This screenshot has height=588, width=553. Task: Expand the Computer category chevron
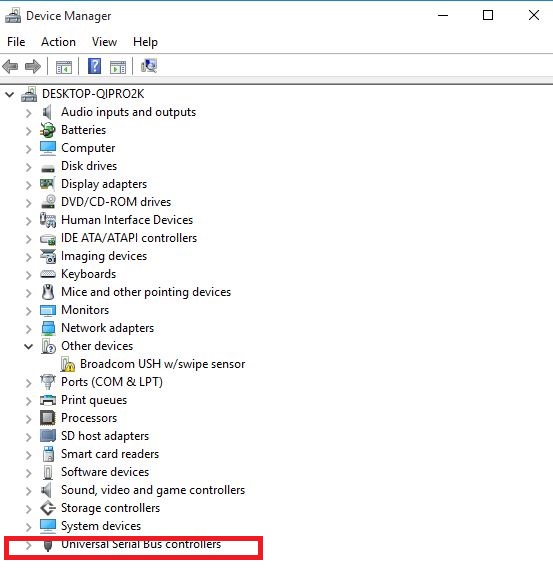coord(28,149)
